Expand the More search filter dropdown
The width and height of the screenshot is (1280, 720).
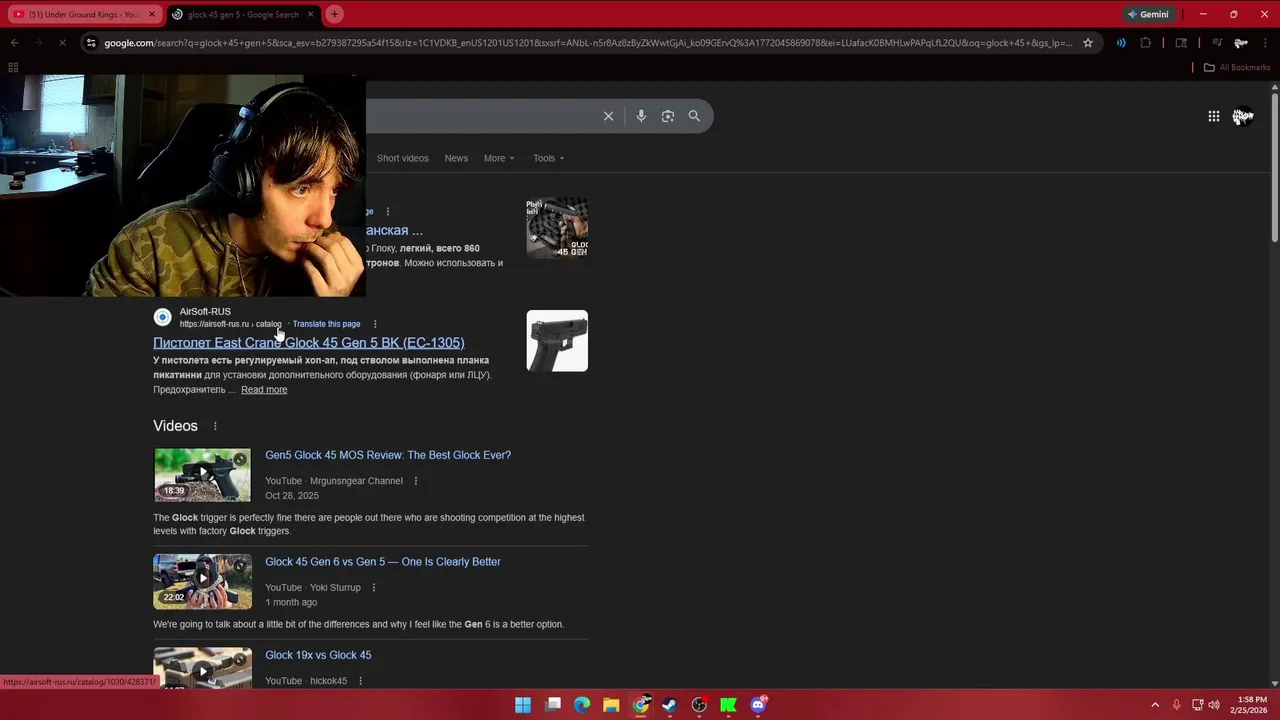click(499, 158)
